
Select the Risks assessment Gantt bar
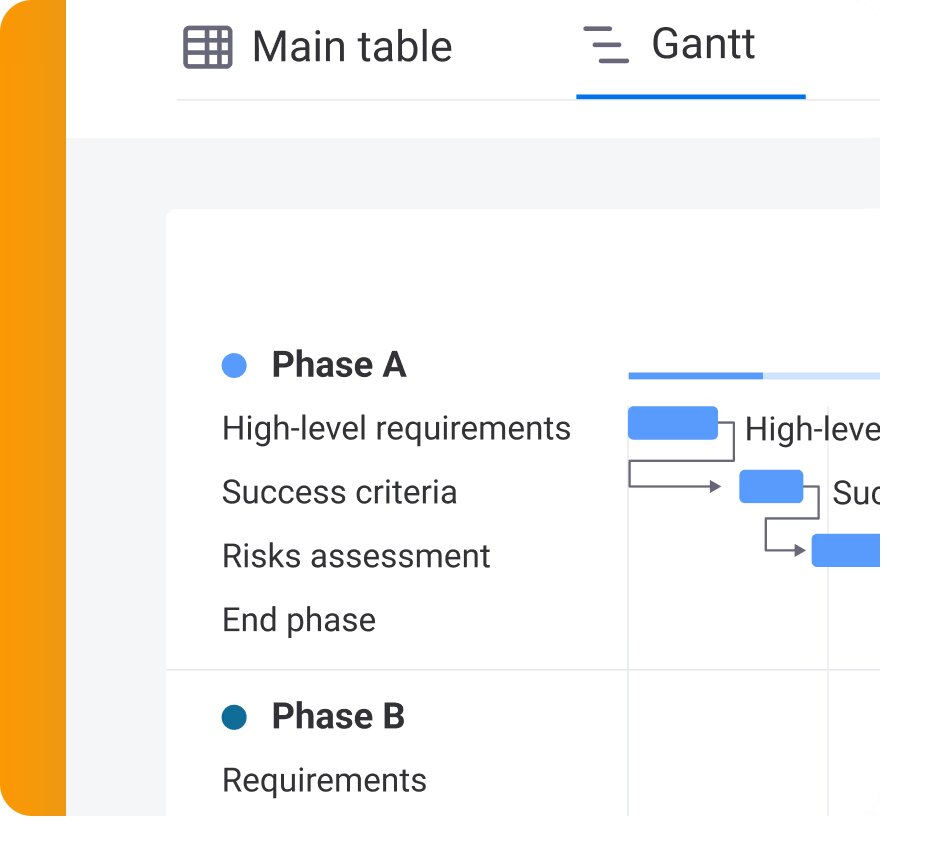pos(848,550)
